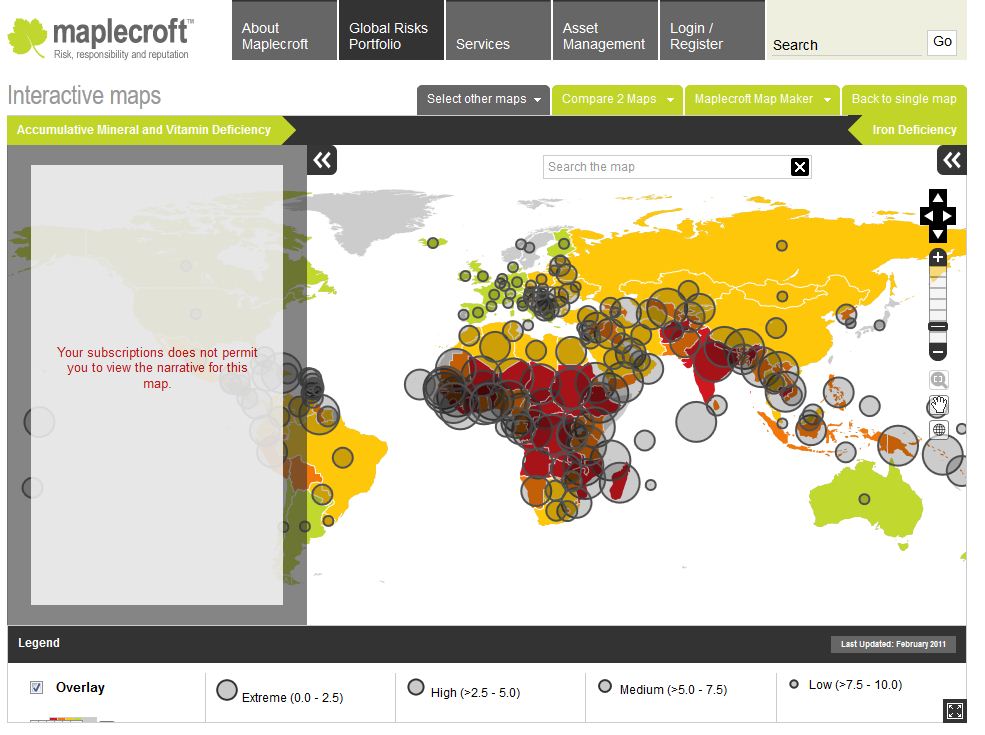Open Compare 2 Maps dropdown

tap(617, 99)
